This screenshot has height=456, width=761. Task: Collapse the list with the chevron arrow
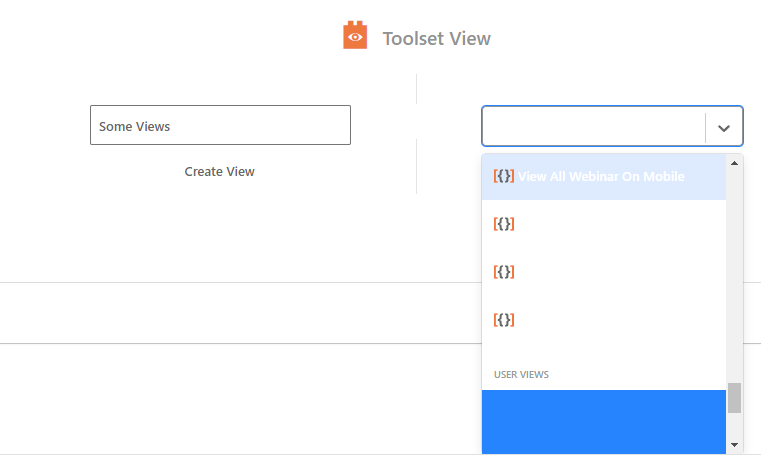(724, 128)
